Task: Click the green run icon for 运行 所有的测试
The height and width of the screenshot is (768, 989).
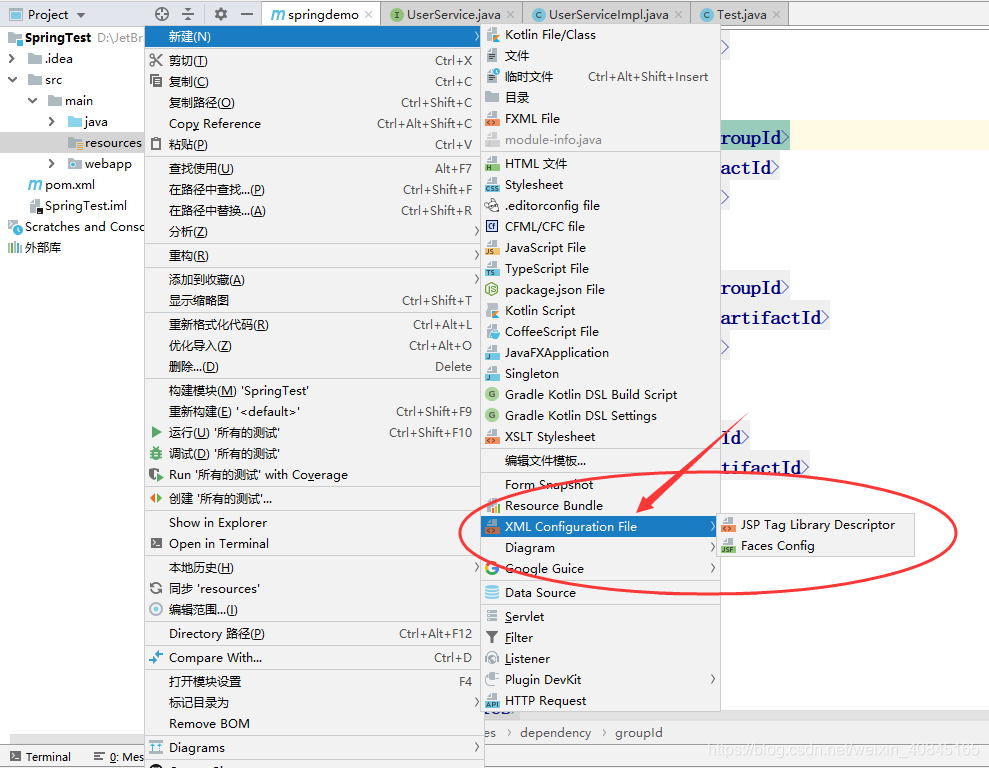Action: pyautogui.click(x=156, y=433)
